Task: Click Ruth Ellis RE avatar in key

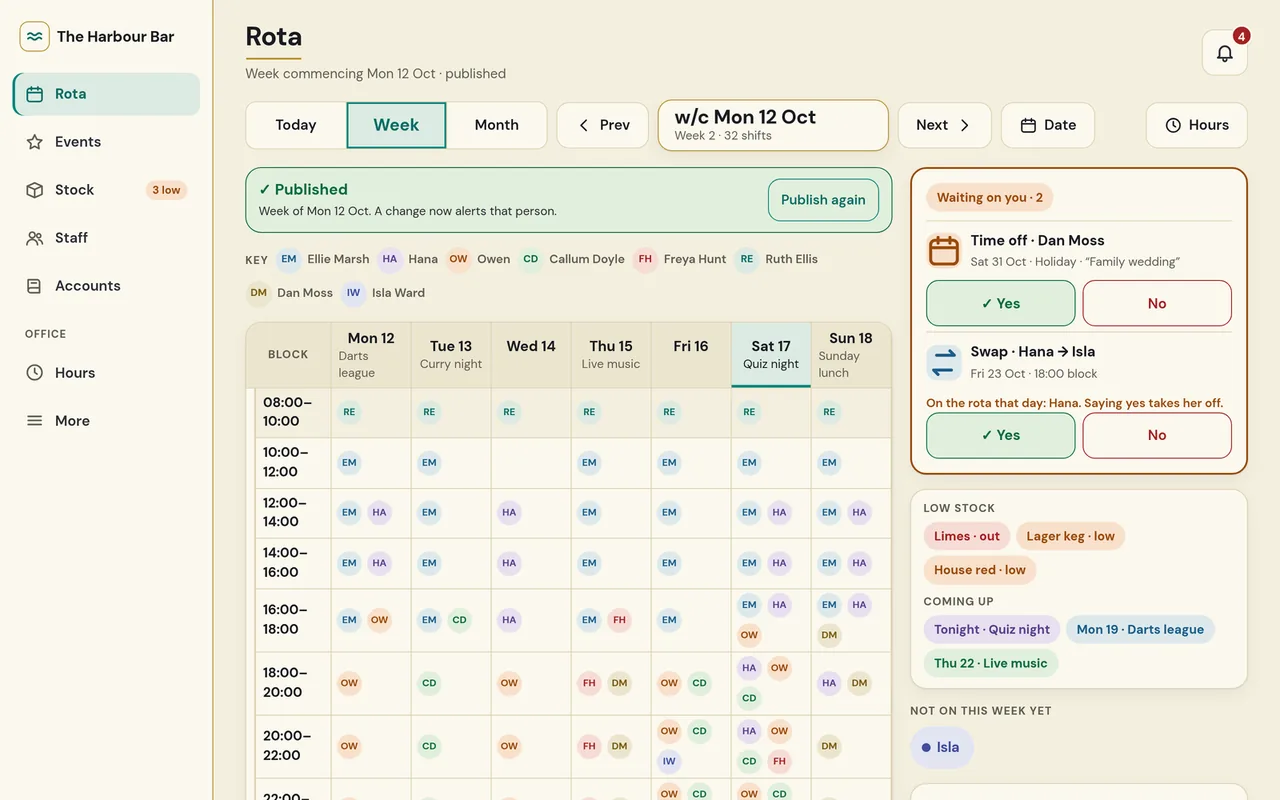Action: [747, 259]
